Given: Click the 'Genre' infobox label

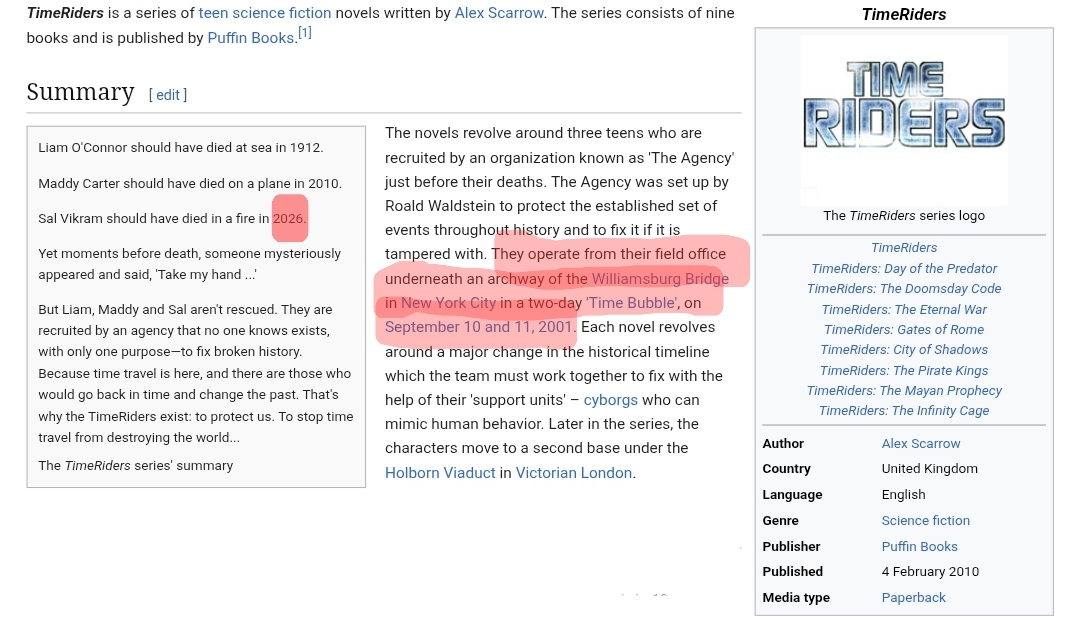Looking at the screenshot, I should (780, 521).
